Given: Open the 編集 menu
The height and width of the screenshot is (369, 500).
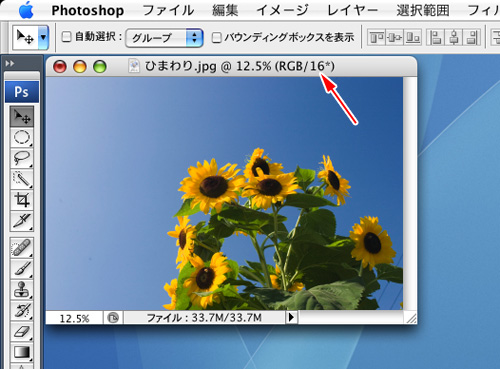Looking at the screenshot, I should tap(225, 11).
